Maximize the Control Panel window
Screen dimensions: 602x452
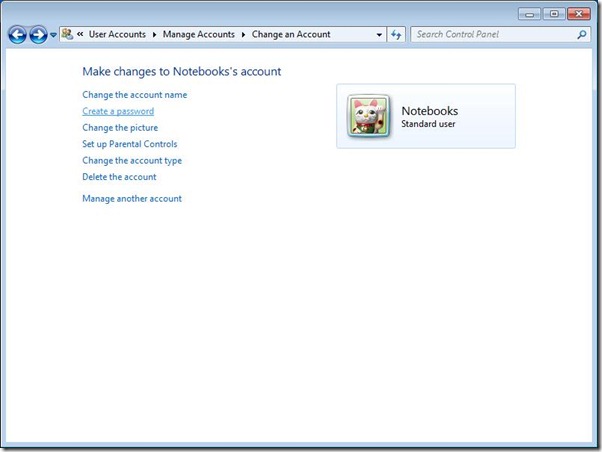[554, 14]
